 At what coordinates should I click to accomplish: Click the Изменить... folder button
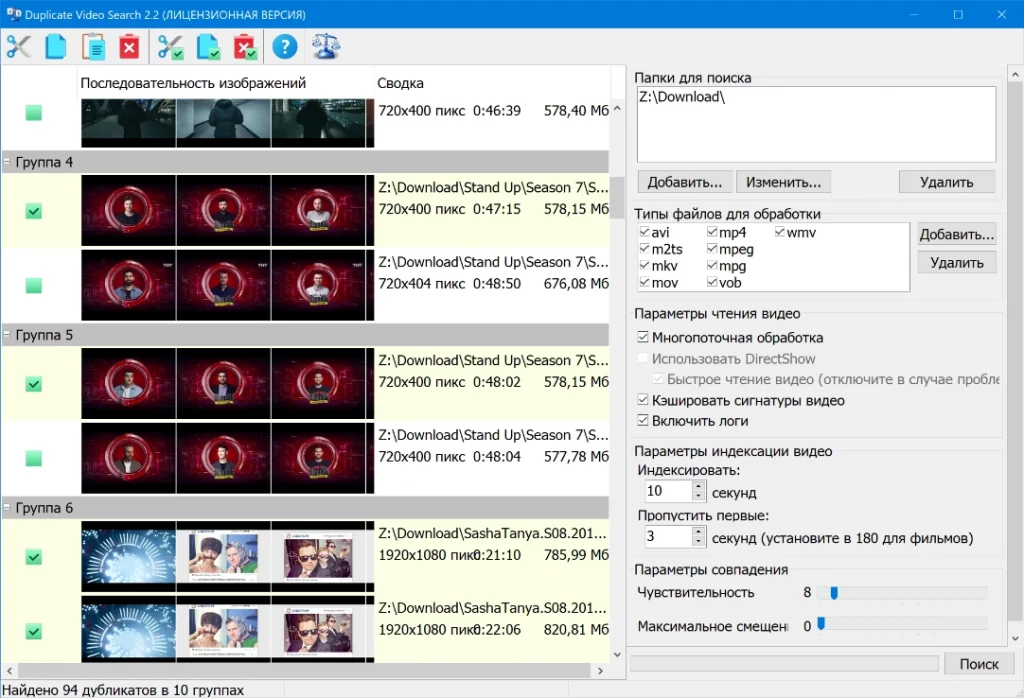(x=783, y=182)
